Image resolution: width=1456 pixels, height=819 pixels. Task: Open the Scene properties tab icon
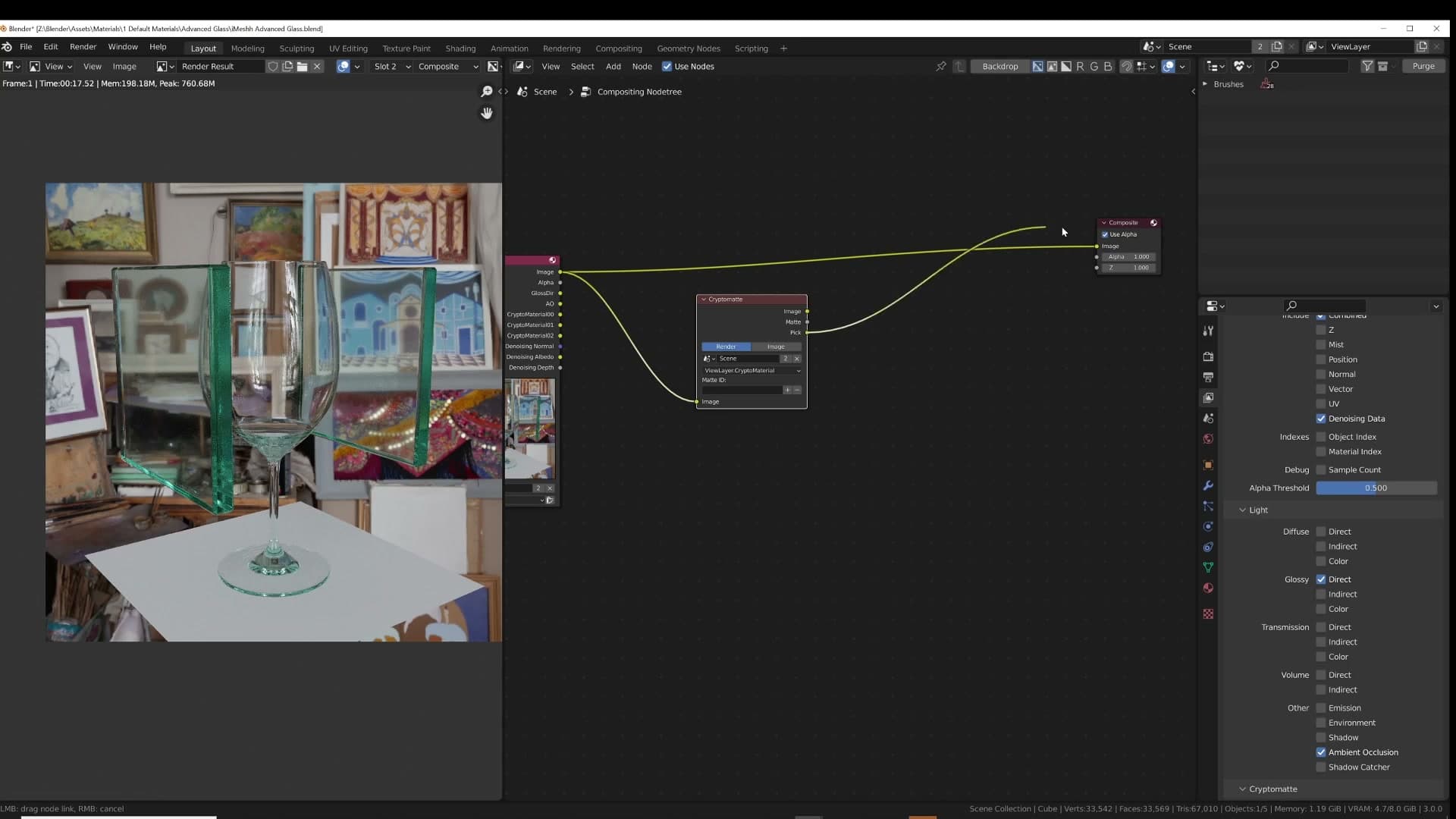[x=1208, y=419]
